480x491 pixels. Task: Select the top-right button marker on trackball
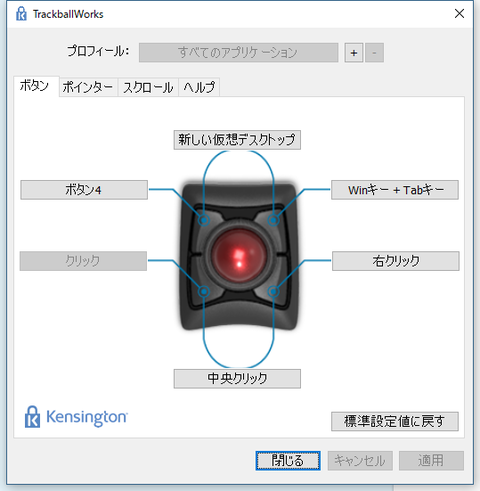click(273, 220)
